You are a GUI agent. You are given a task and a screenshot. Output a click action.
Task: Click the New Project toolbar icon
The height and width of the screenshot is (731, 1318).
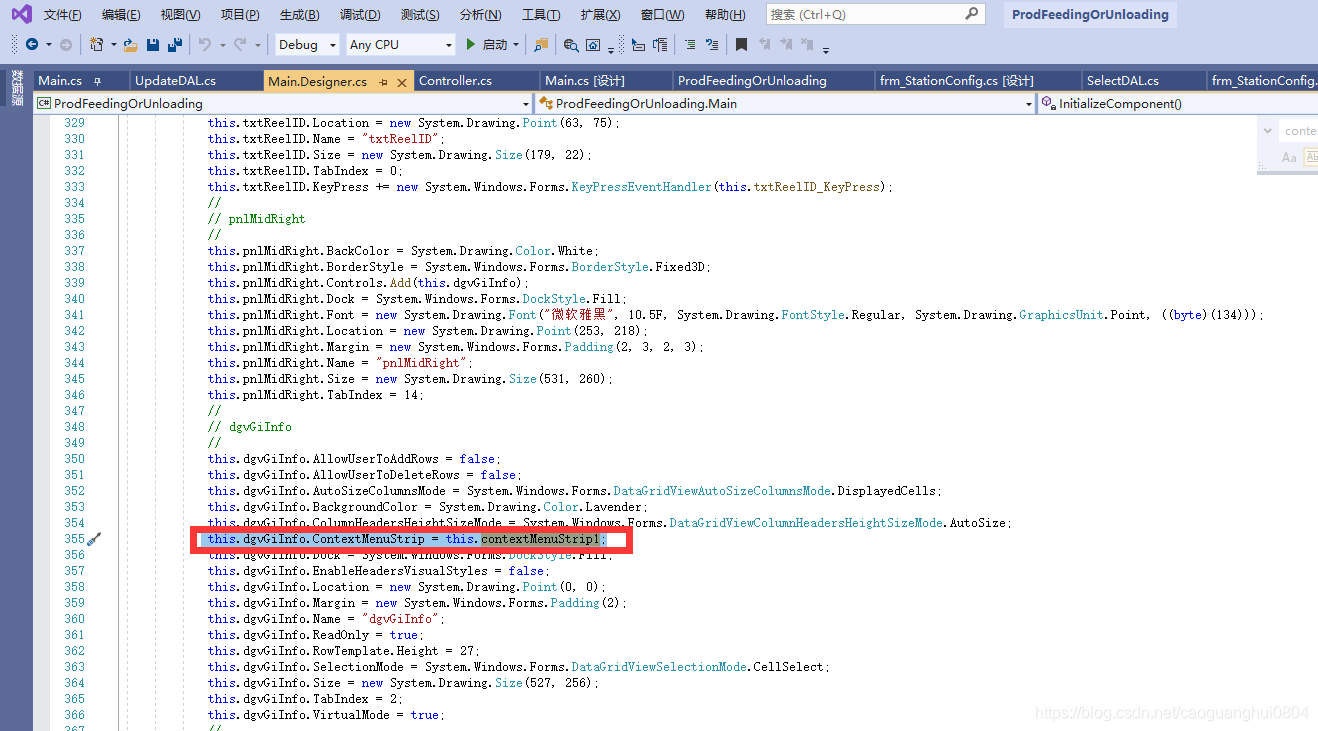tap(96, 45)
